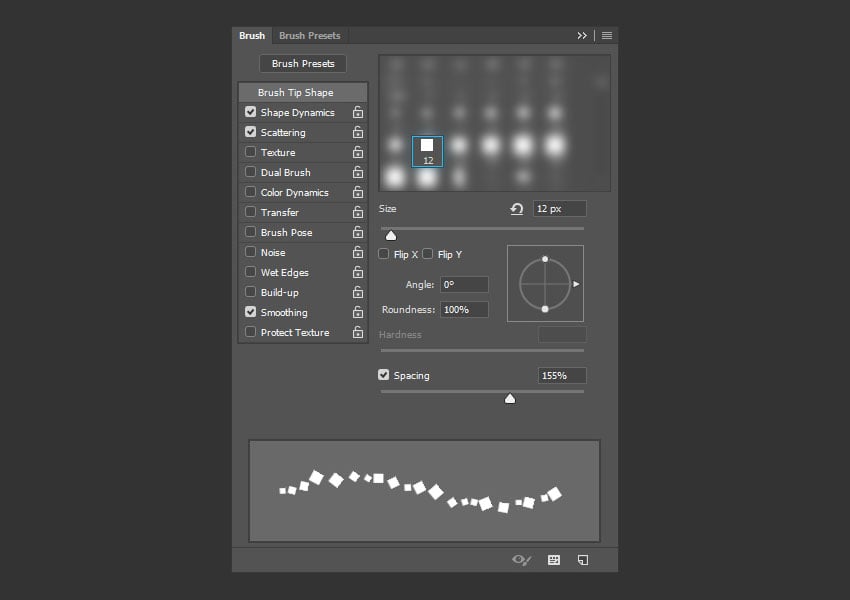The image size is (850, 600).
Task: Click the lock icon next to Texture
Action: point(357,152)
